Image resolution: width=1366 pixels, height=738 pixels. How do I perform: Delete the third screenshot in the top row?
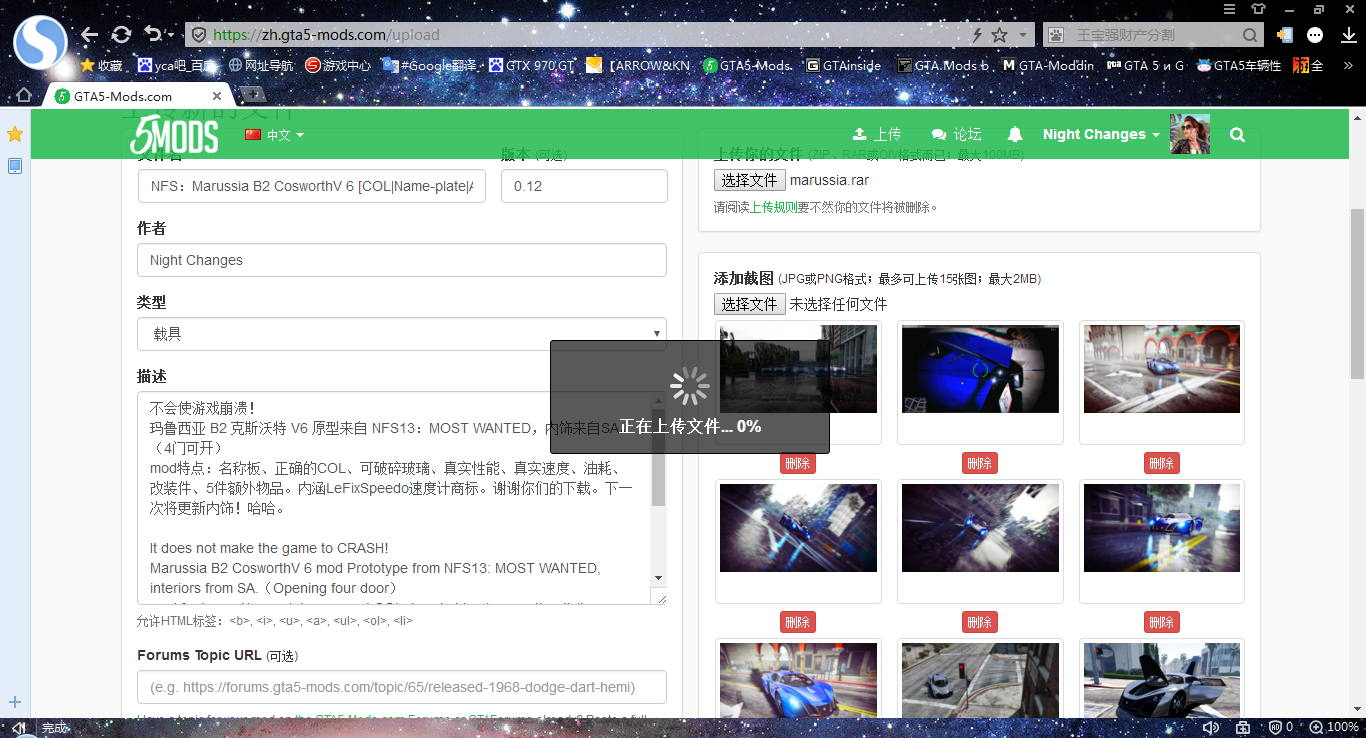1162,463
